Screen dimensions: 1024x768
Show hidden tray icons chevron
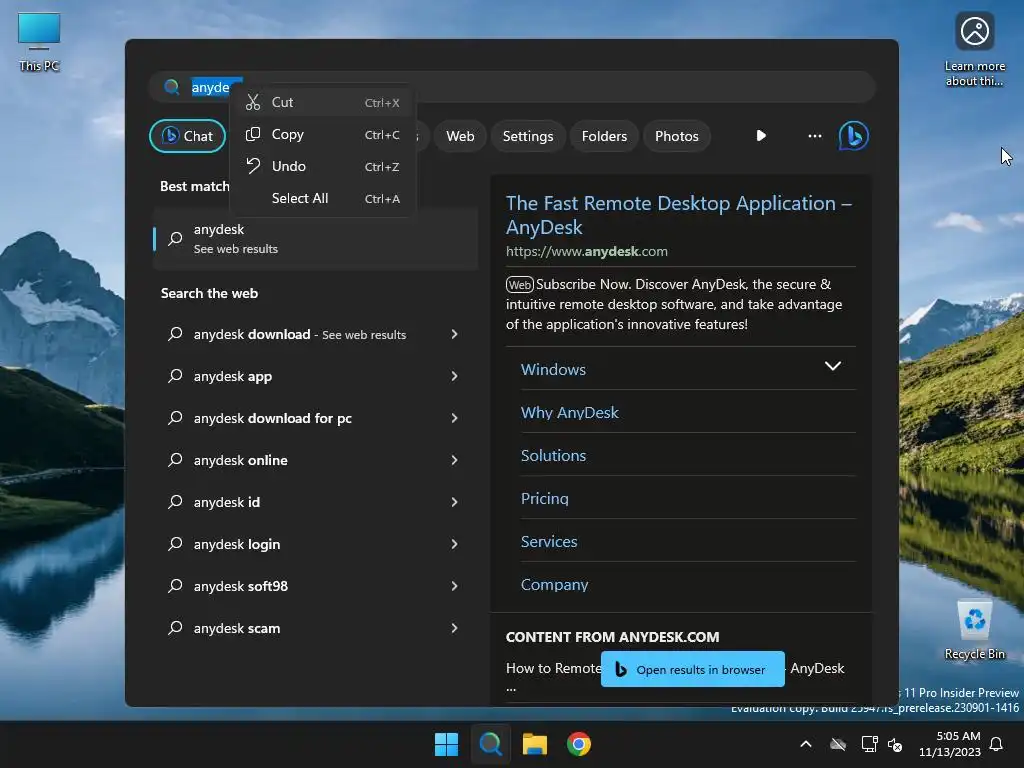coord(806,744)
